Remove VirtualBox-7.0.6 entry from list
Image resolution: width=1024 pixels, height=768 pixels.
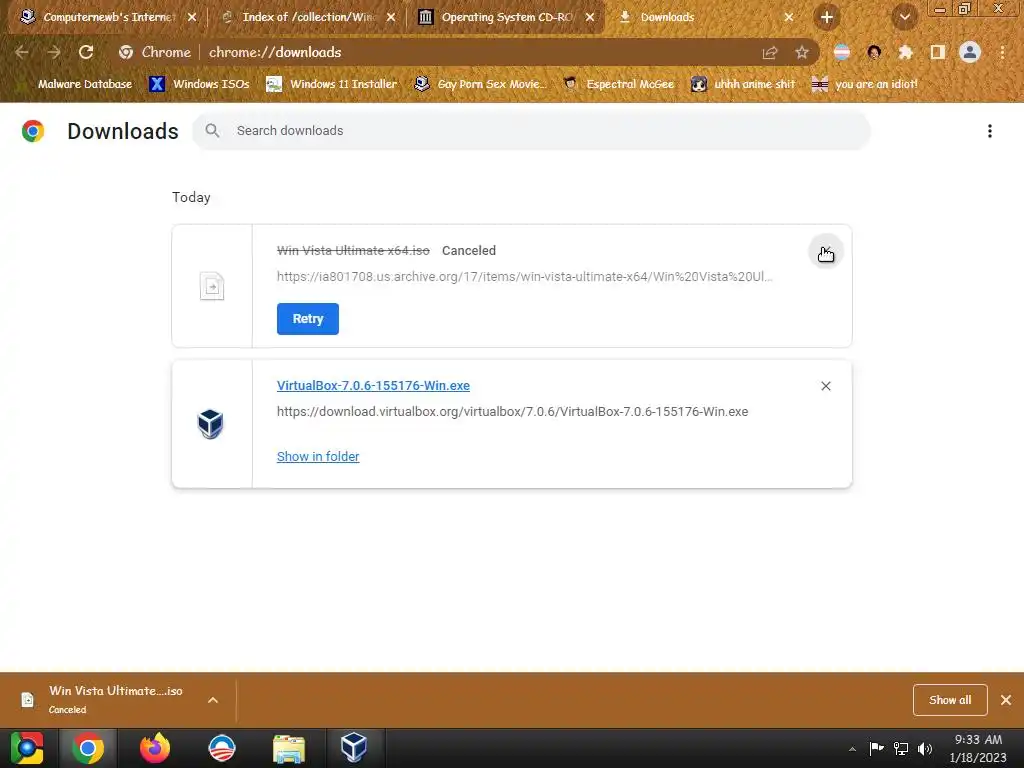coord(825,386)
